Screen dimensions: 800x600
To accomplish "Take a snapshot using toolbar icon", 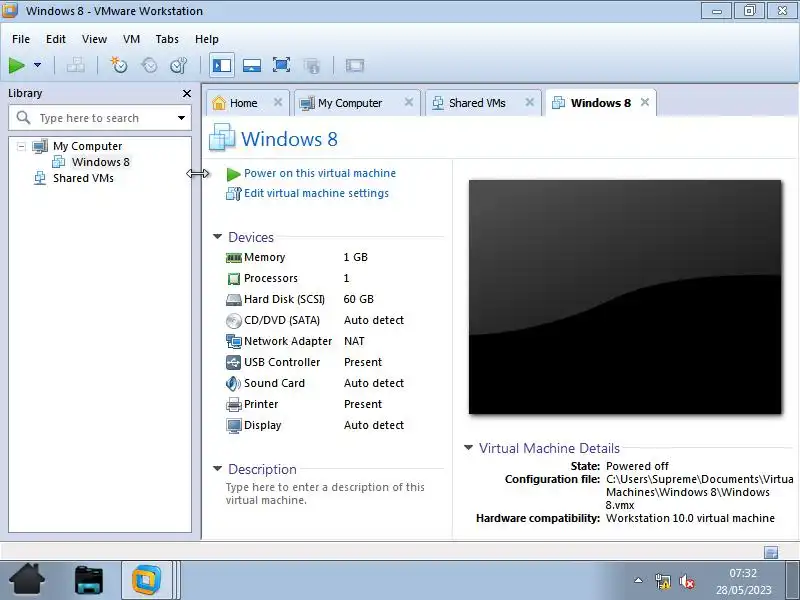I will [118, 65].
